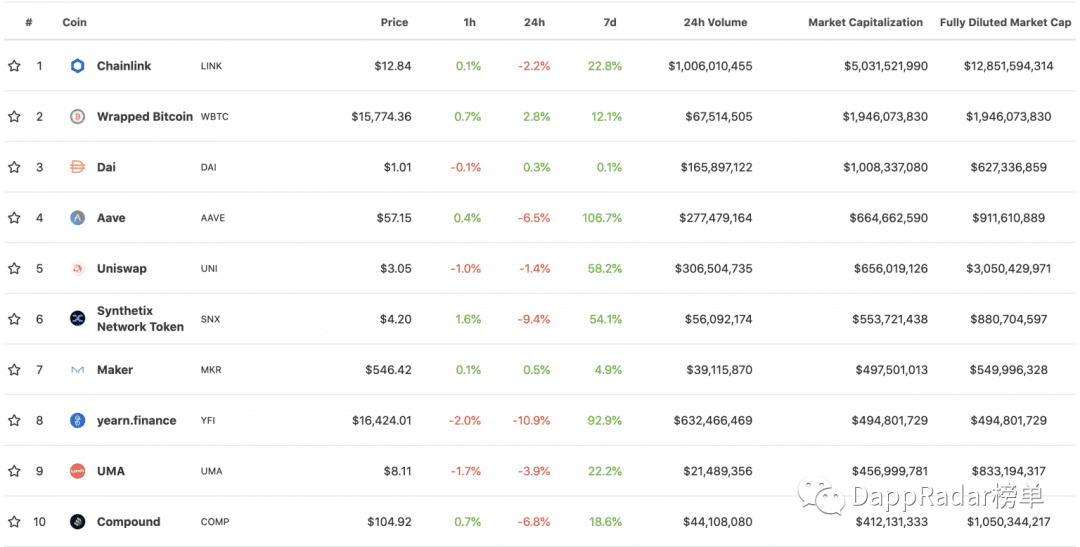The height and width of the screenshot is (547, 1080).
Task: Open the Wrapped Bitcoin coin page
Action: [x=145, y=116]
